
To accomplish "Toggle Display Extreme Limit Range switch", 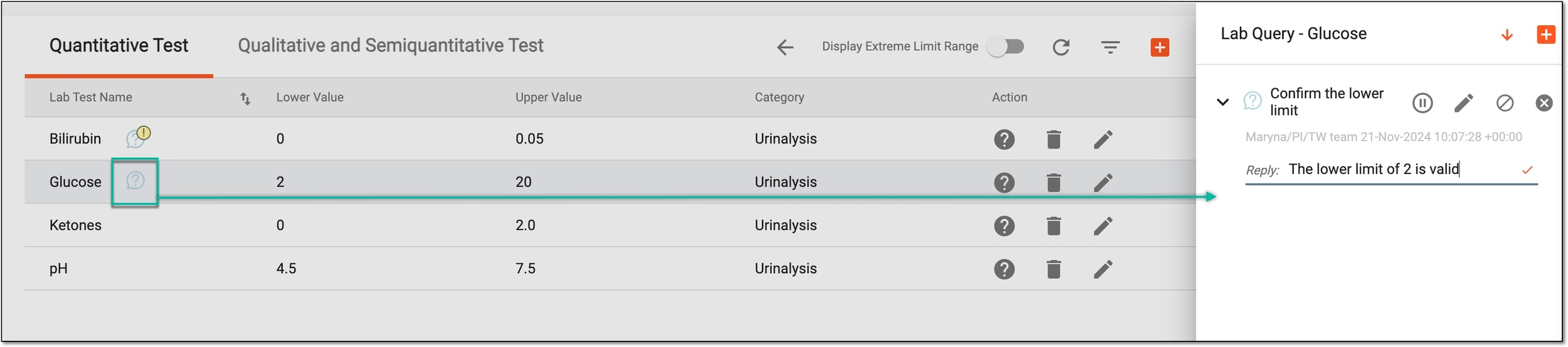I will point(1005,47).
